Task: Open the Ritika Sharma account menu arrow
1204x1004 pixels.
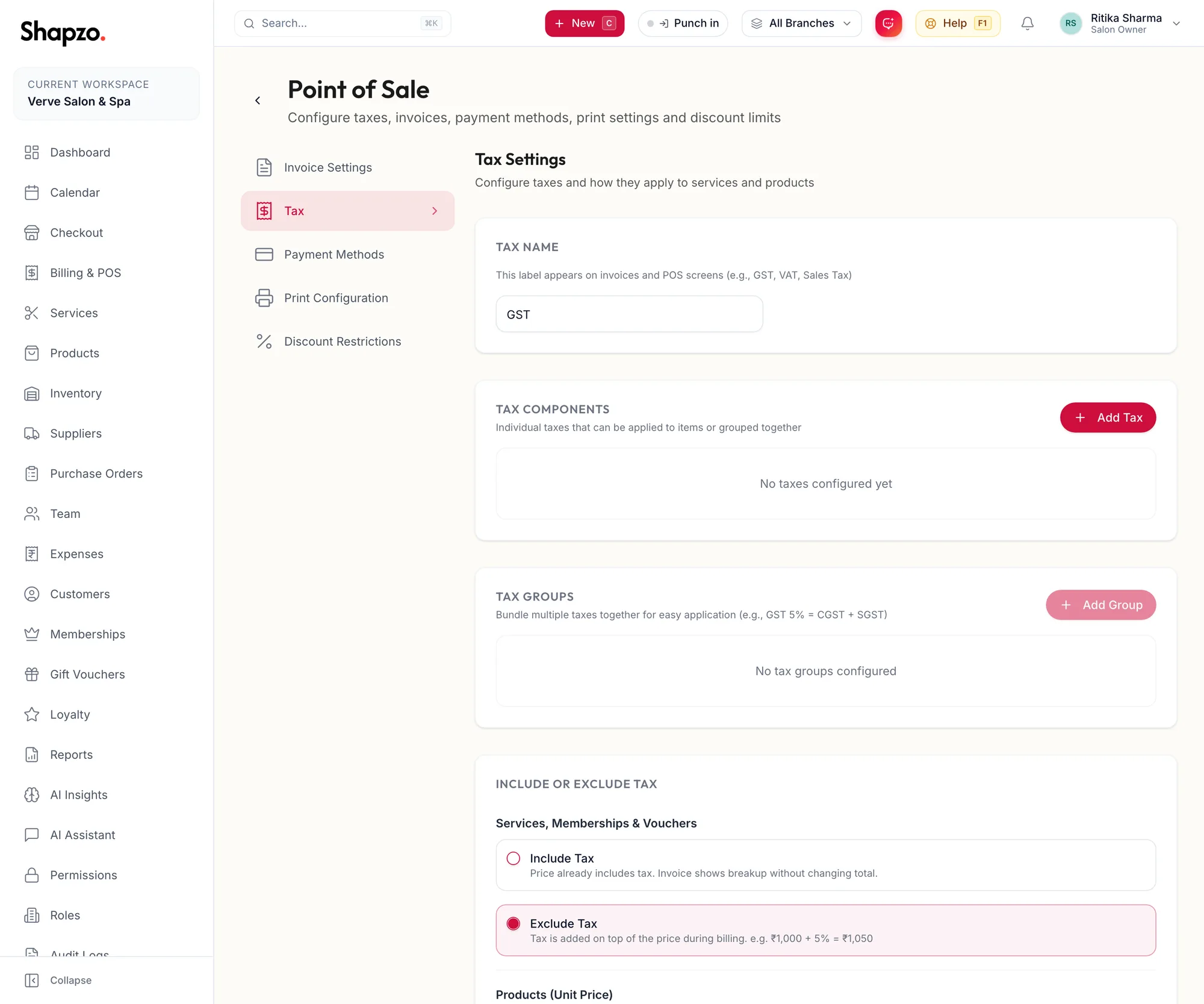Action: point(1176,23)
